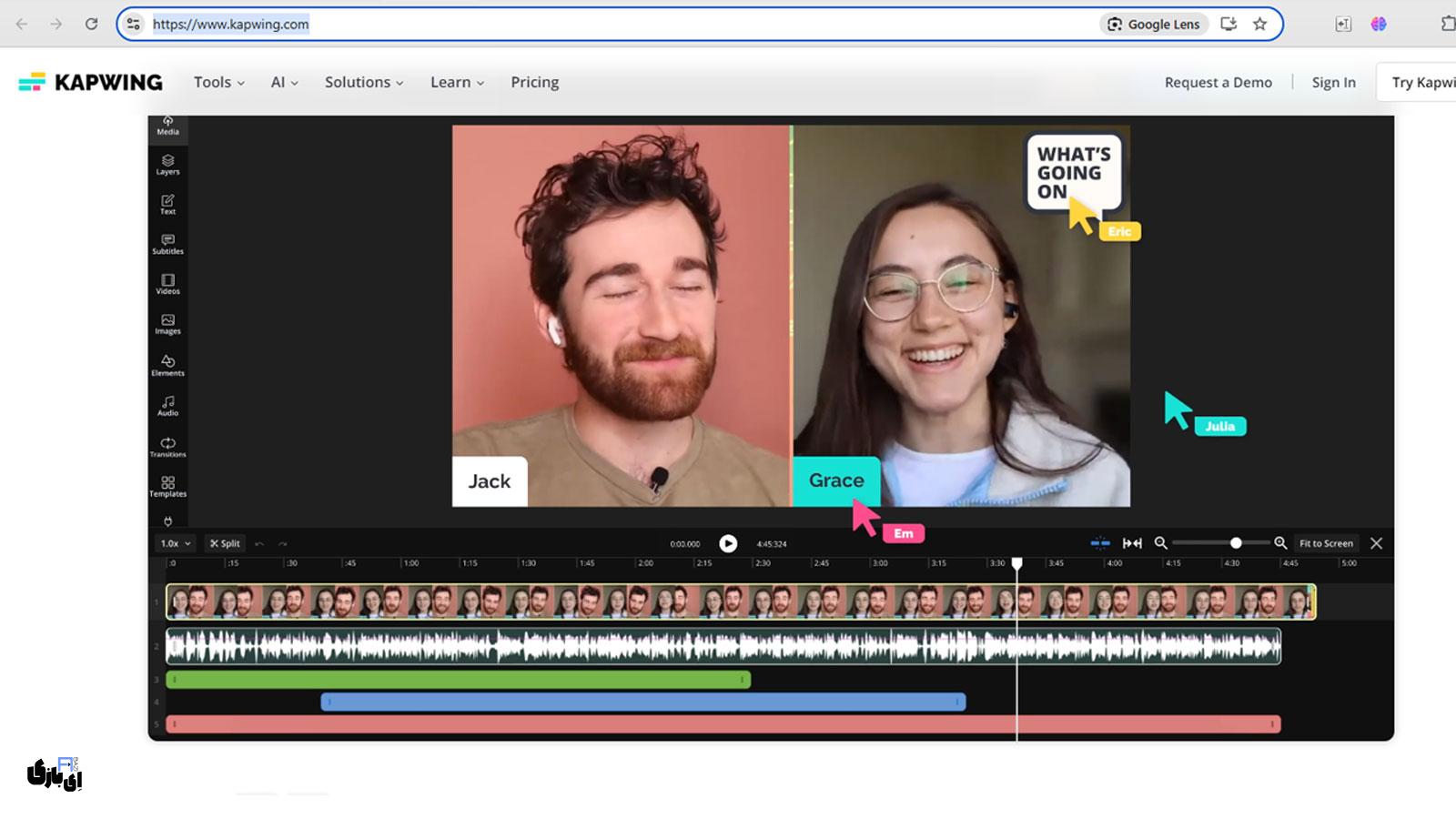Expand the 1.0x playback speed dropdown
The image size is (1456, 819).
(x=176, y=543)
